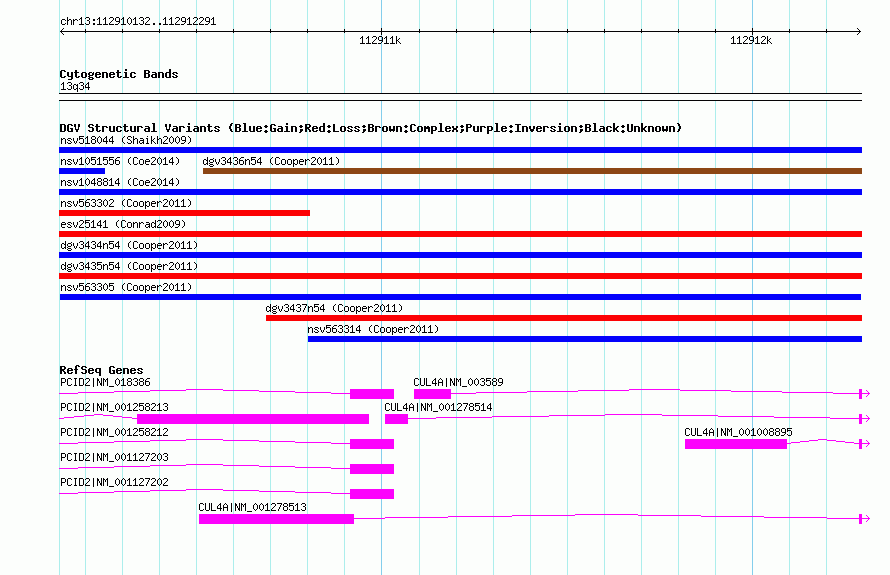Click CUL4A|NM_001278514 transcript label

[x=438, y=407]
